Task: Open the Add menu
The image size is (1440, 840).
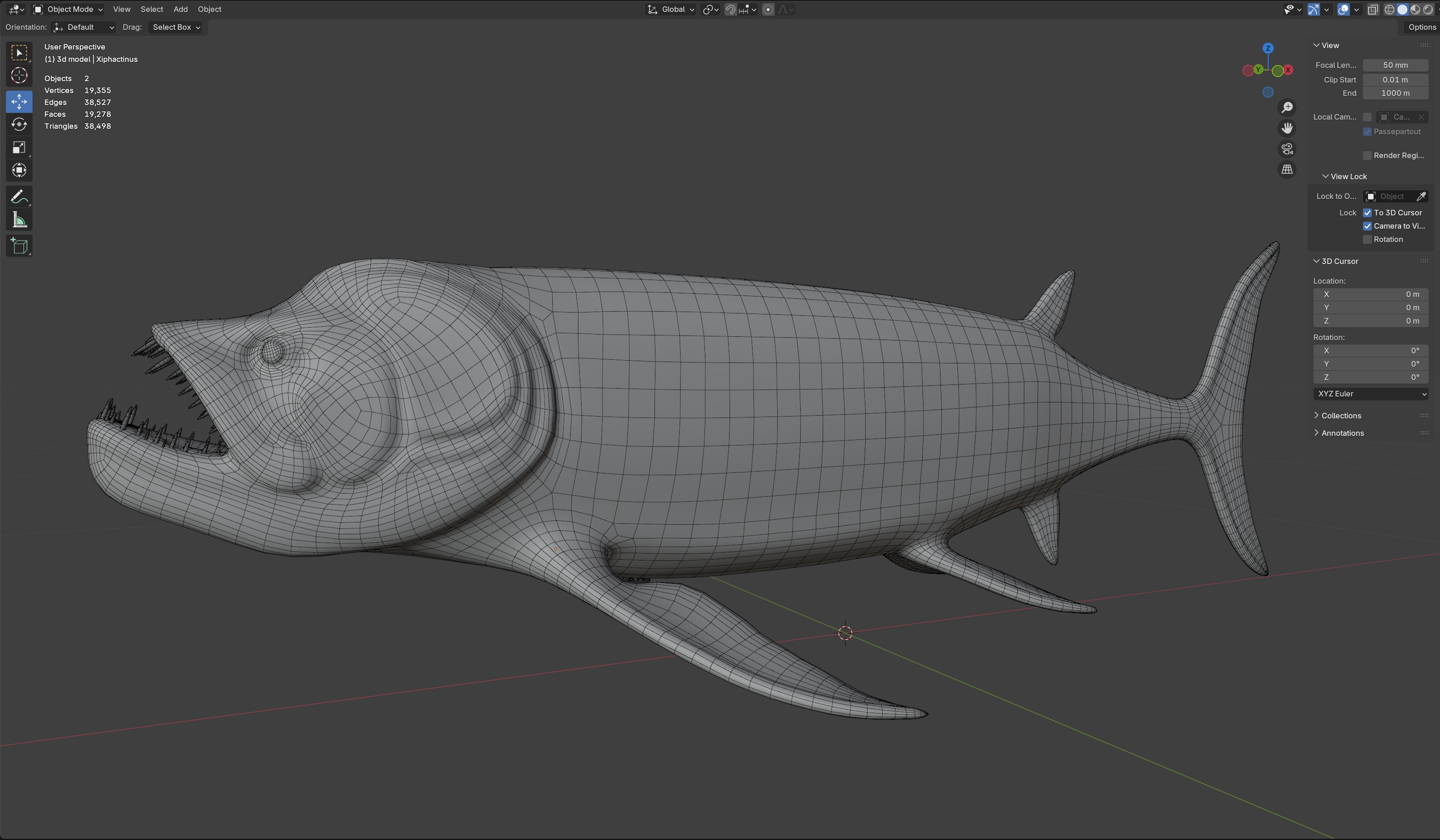Action: tap(181, 9)
